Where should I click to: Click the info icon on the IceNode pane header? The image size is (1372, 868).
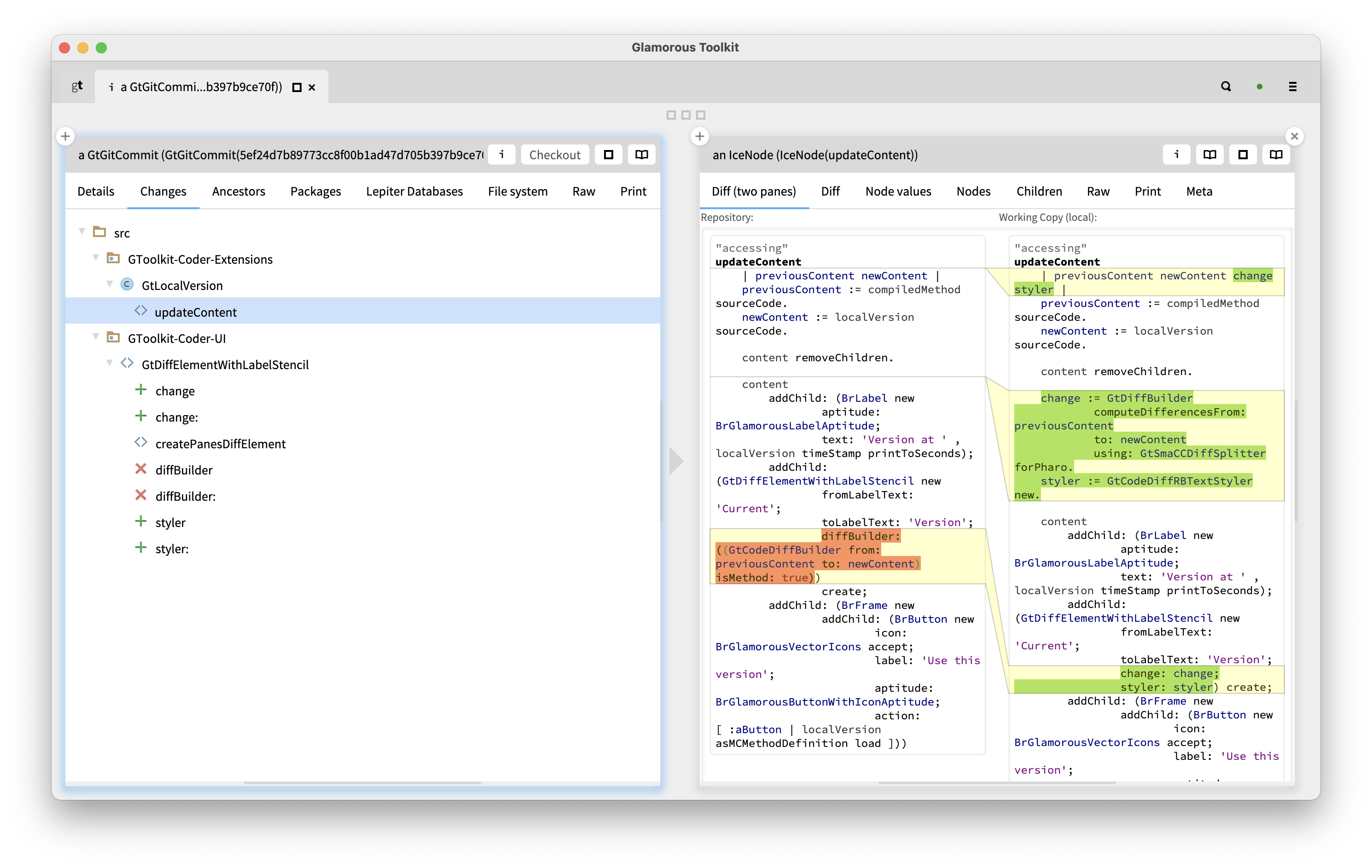tap(1176, 154)
